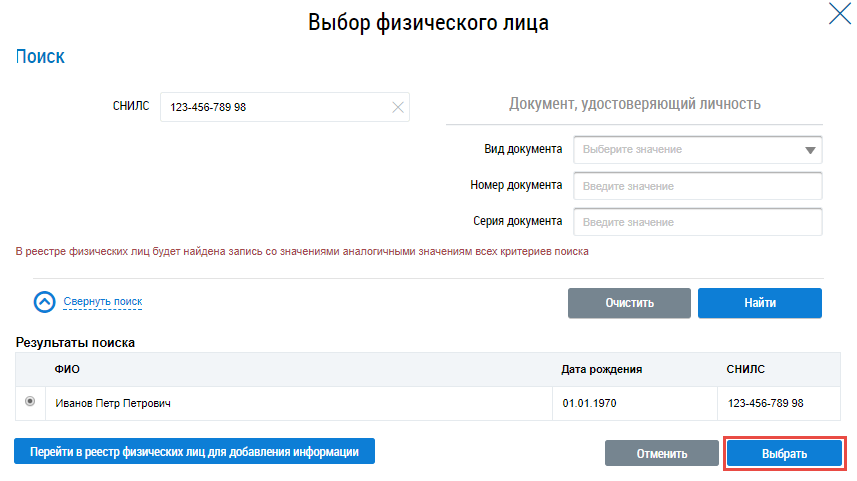Click the СНИЛС column header in results
Image resolution: width=857 pixels, height=481 pixels.
click(x=745, y=369)
